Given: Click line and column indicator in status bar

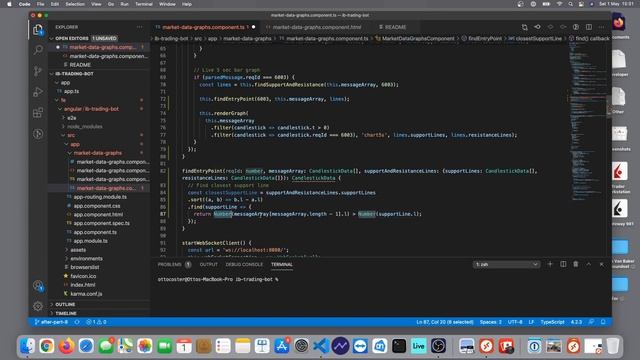Looking at the screenshot, I should (x=444, y=322).
